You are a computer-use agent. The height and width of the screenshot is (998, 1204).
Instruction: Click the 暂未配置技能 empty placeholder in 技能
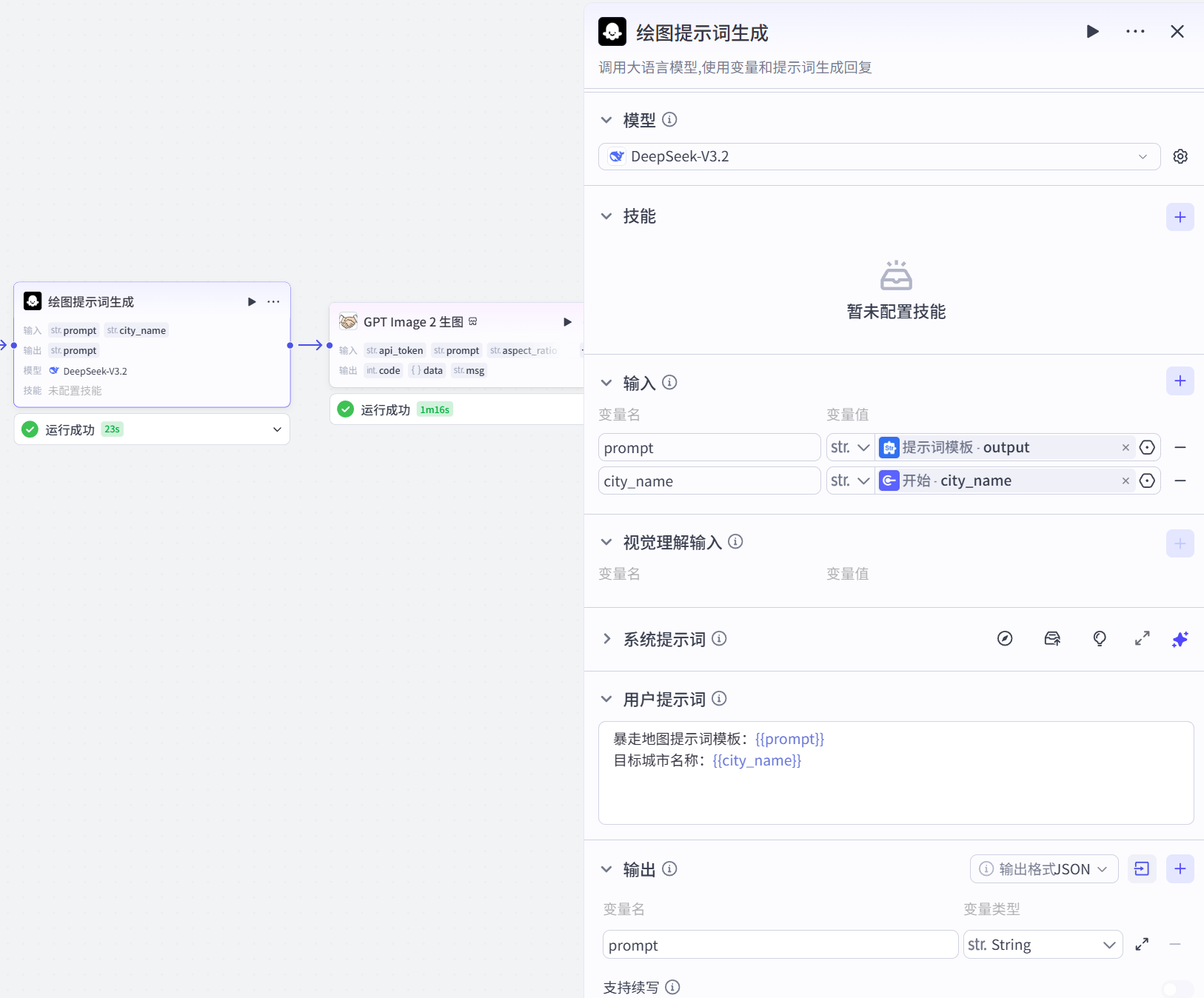click(x=896, y=291)
